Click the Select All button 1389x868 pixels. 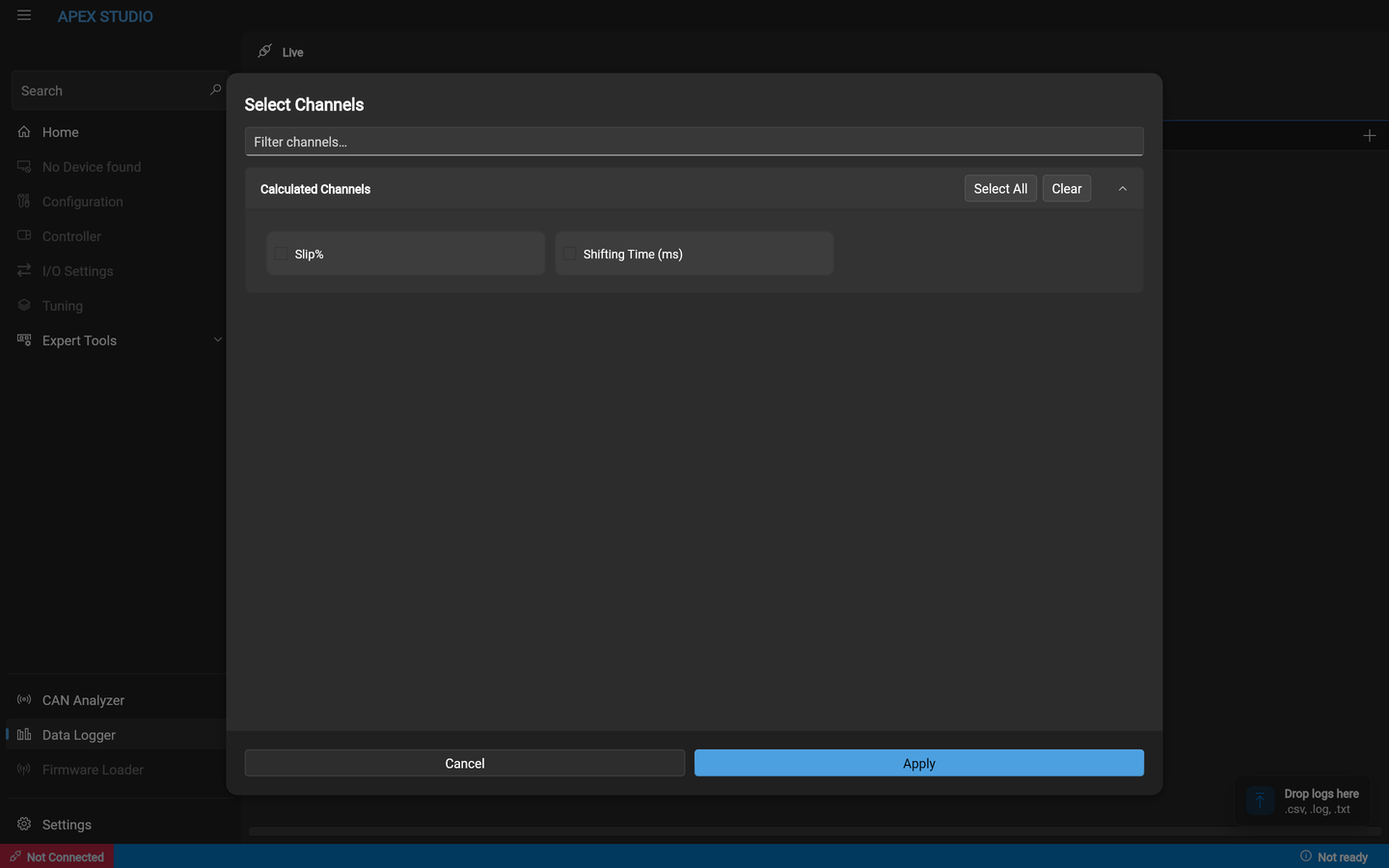[x=1000, y=189]
